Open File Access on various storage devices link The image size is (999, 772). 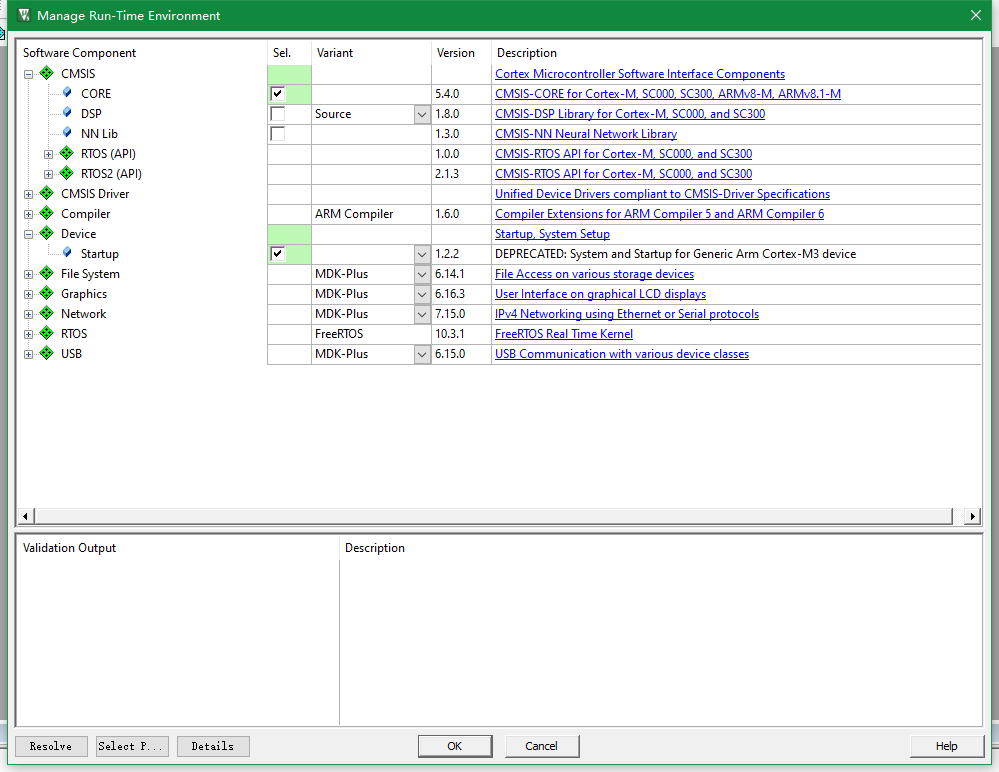pyautogui.click(x=594, y=274)
